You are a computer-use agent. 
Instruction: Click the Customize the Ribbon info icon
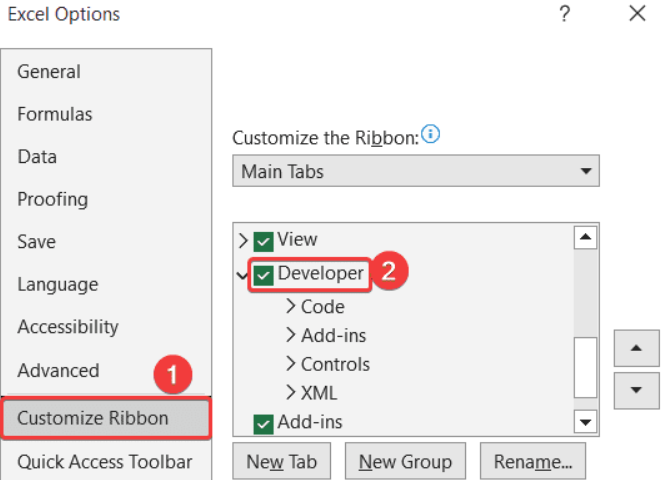(x=430, y=134)
